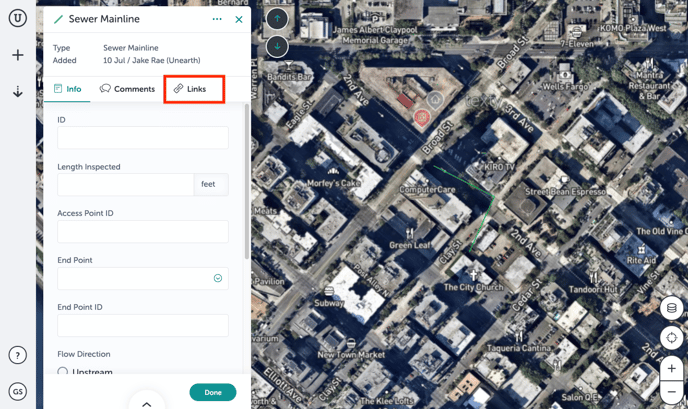The width and height of the screenshot is (688, 409).
Task: Click the pencil icon beside Sewer Mainline
Action: click(x=58, y=19)
